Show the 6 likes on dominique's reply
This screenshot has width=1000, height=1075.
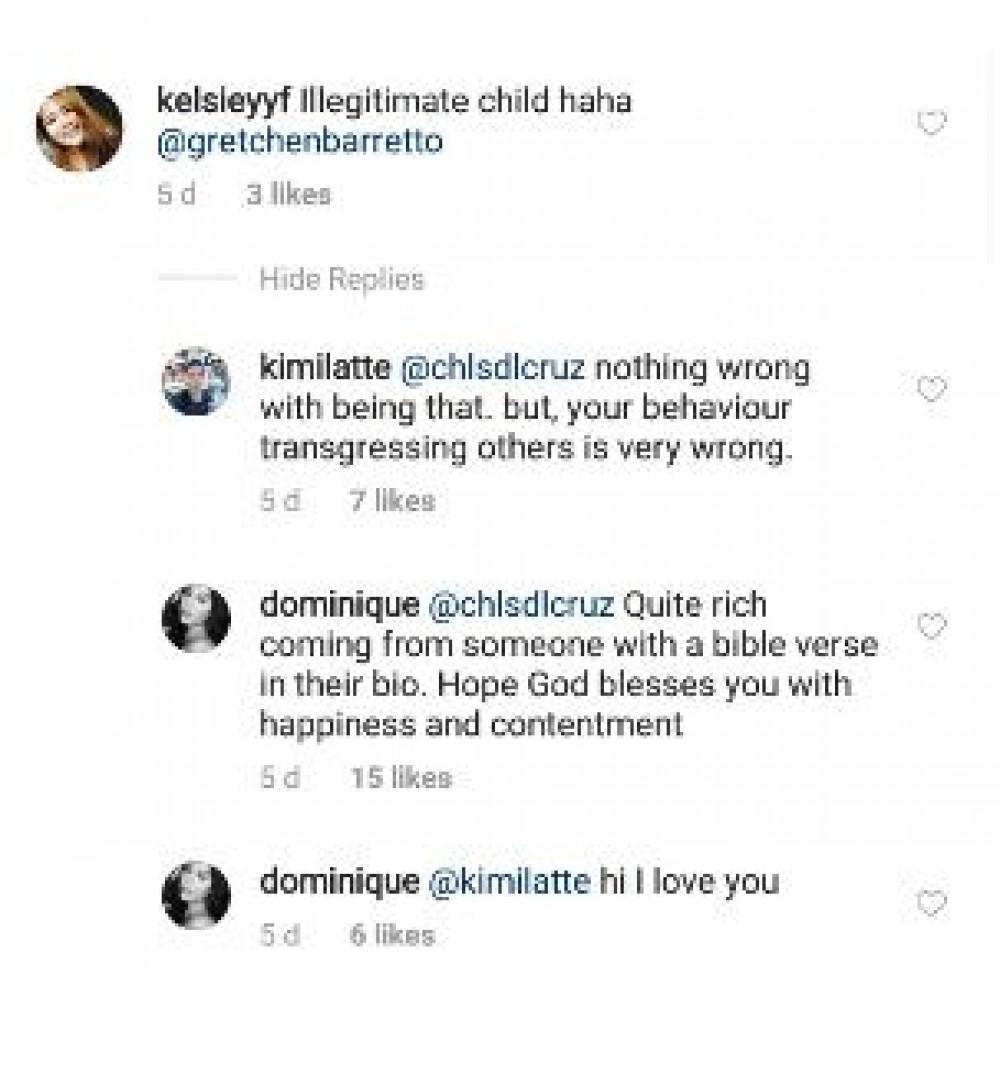tap(391, 935)
